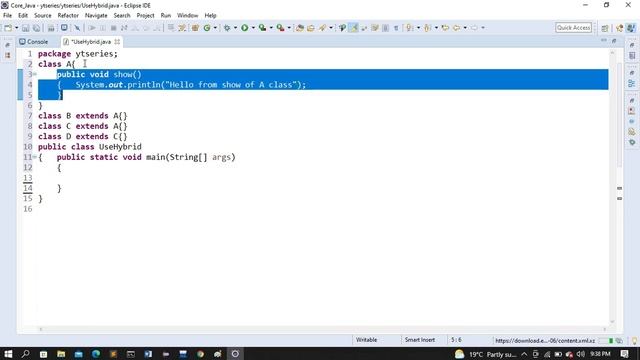Image resolution: width=640 pixels, height=360 pixels.
Task: Minimize the editor area
Action: tap(604, 41)
